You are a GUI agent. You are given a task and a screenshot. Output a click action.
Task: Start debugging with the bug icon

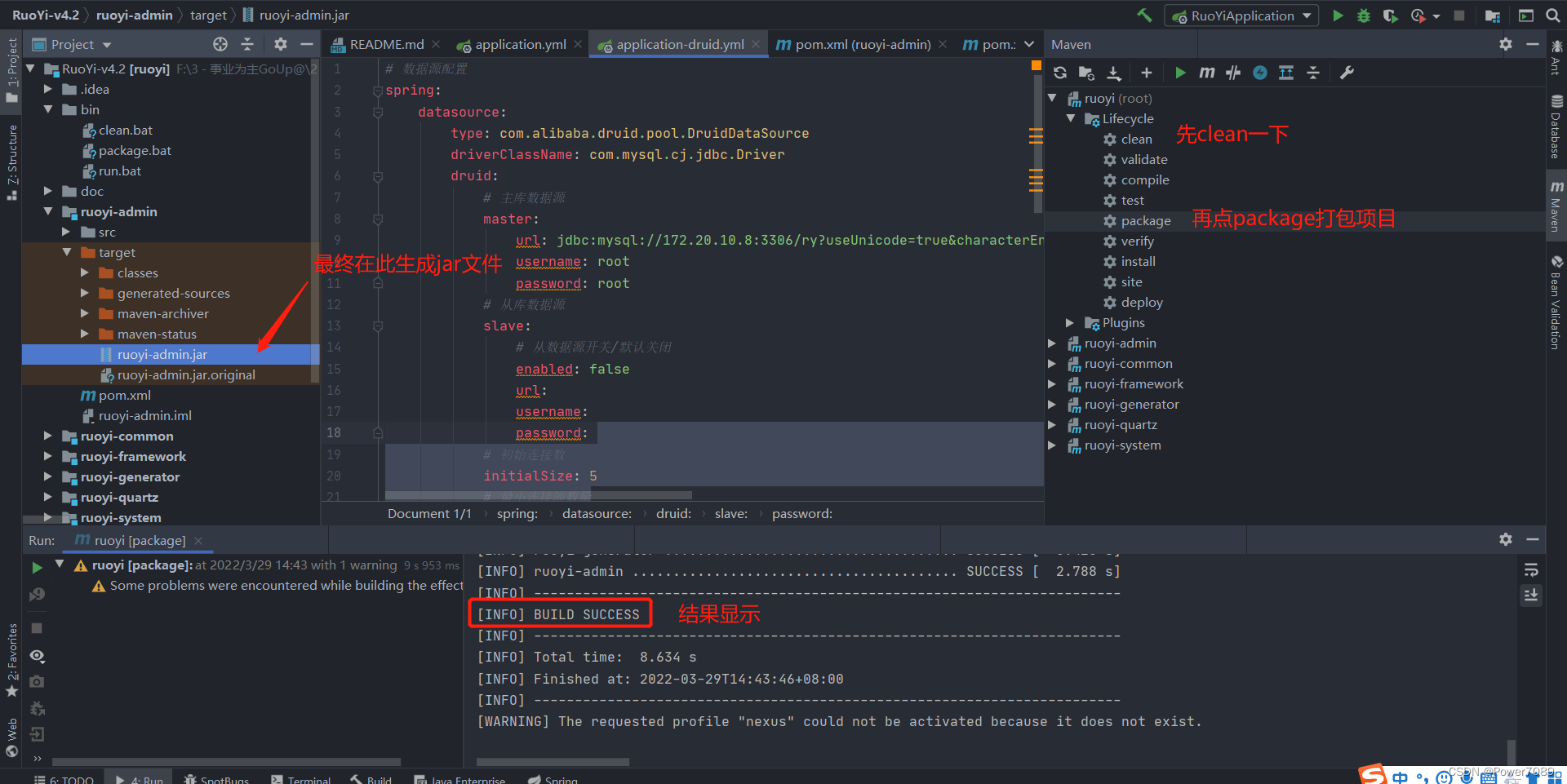[x=1363, y=16]
